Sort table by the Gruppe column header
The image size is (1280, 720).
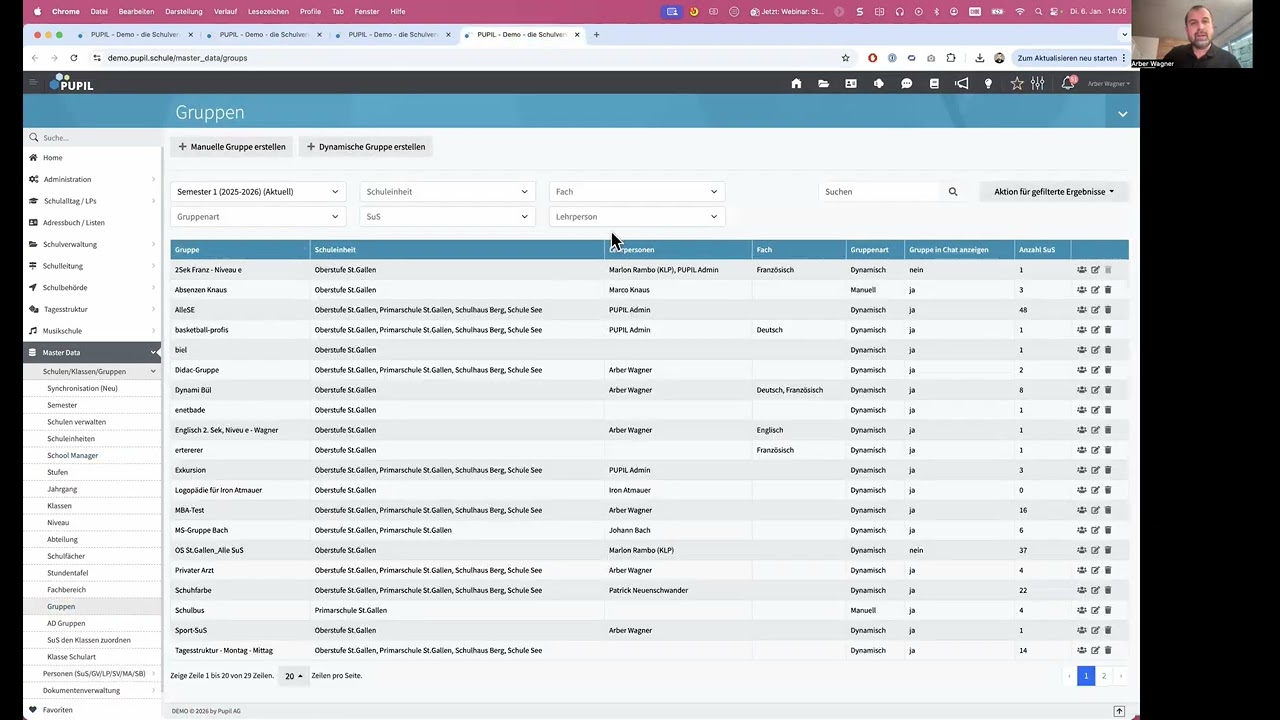tap(240, 250)
